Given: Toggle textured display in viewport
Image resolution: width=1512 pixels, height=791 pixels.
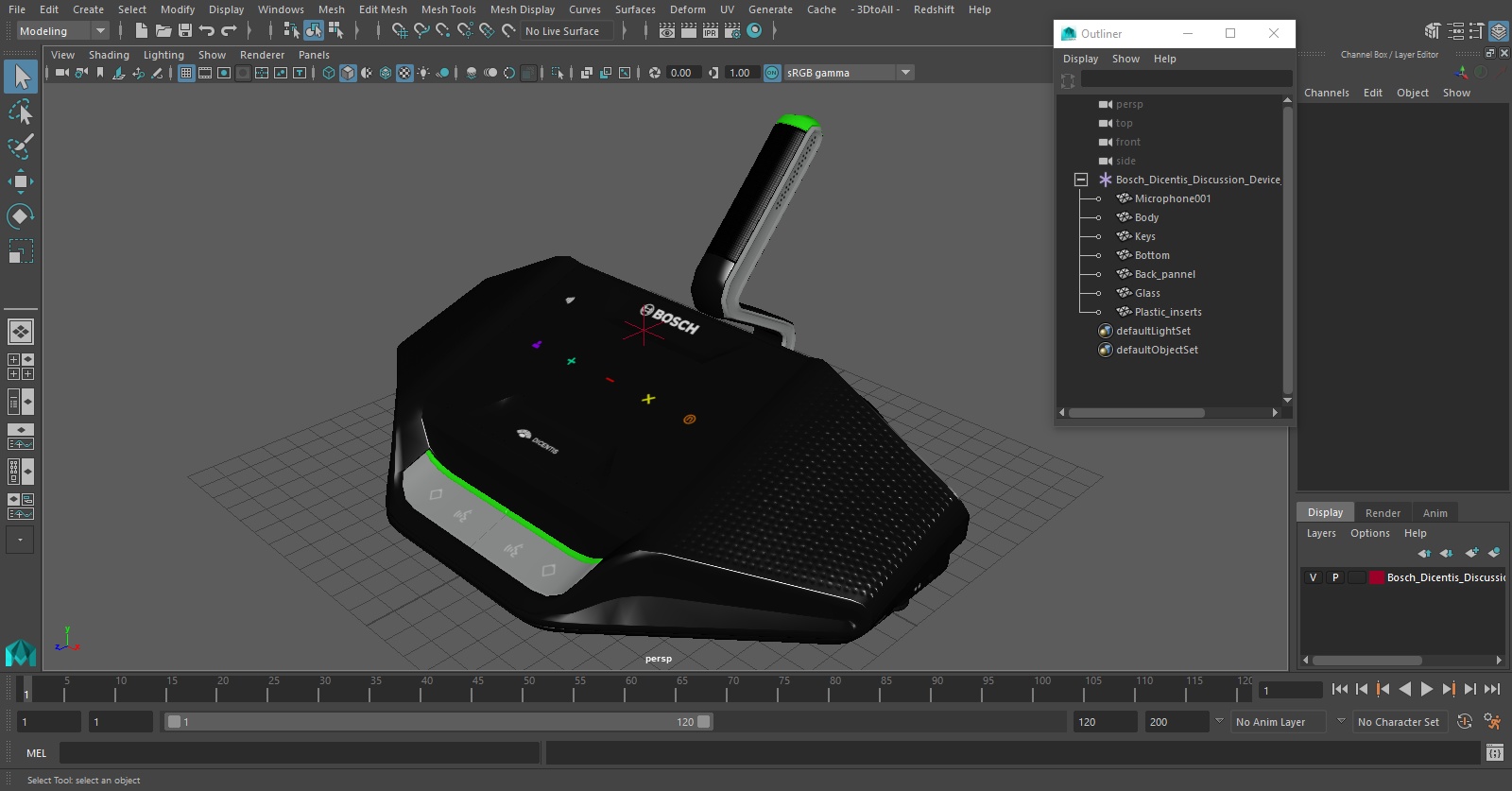Looking at the screenshot, I should (404, 73).
